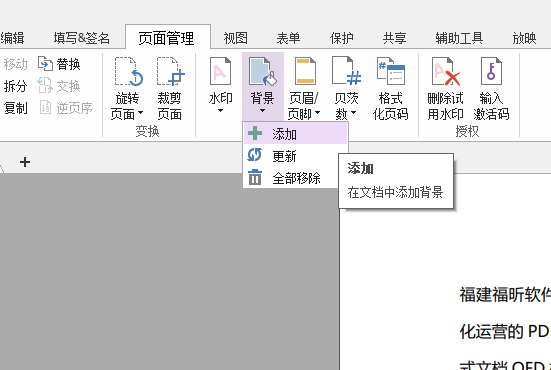This screenshot has width=551, height=370.
Task: Expand the 贝茨数 dropdown arrow
Action: point(353,113)
